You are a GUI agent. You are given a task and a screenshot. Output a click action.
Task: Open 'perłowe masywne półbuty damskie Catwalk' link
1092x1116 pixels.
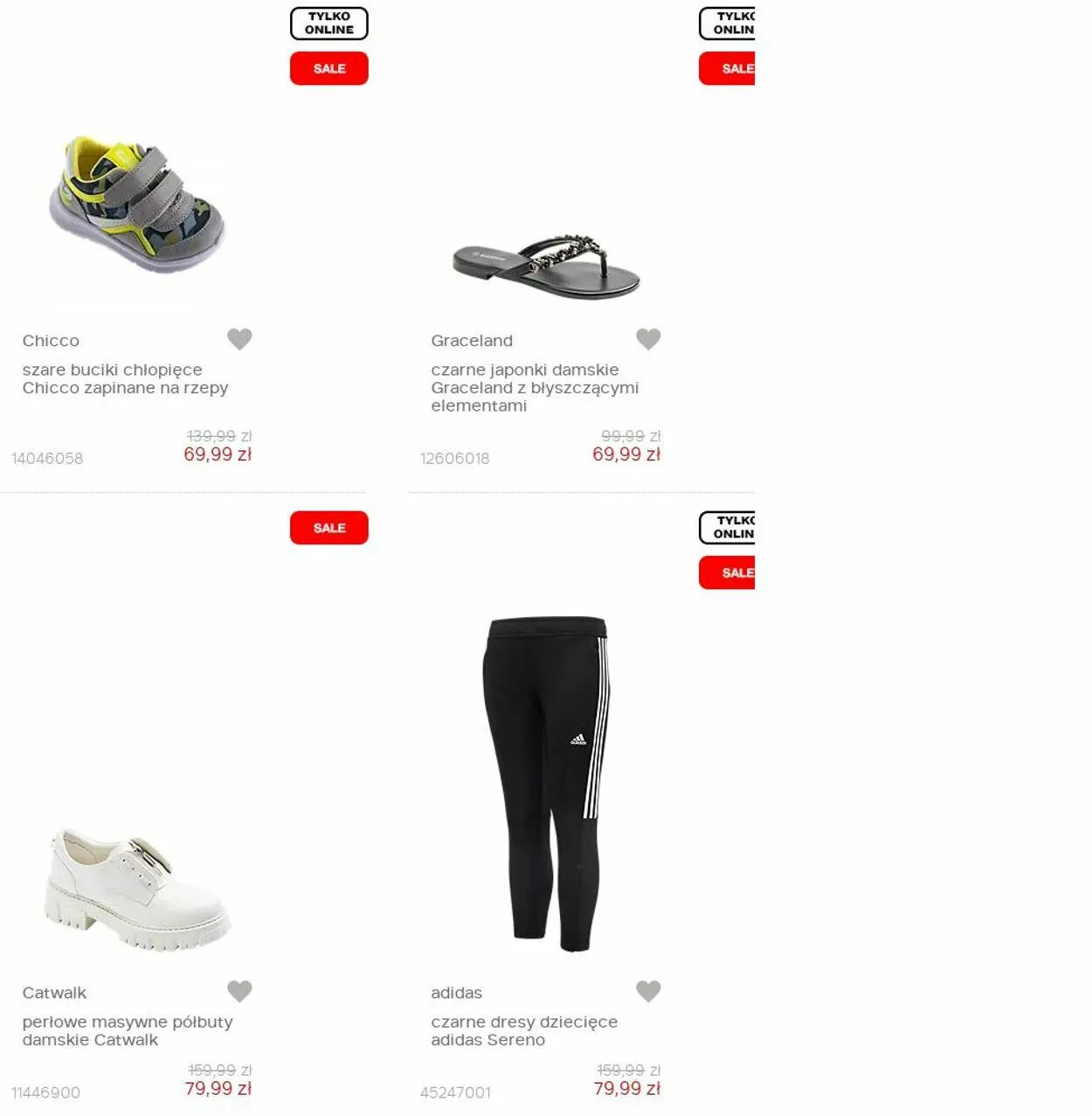[128, 1031]
